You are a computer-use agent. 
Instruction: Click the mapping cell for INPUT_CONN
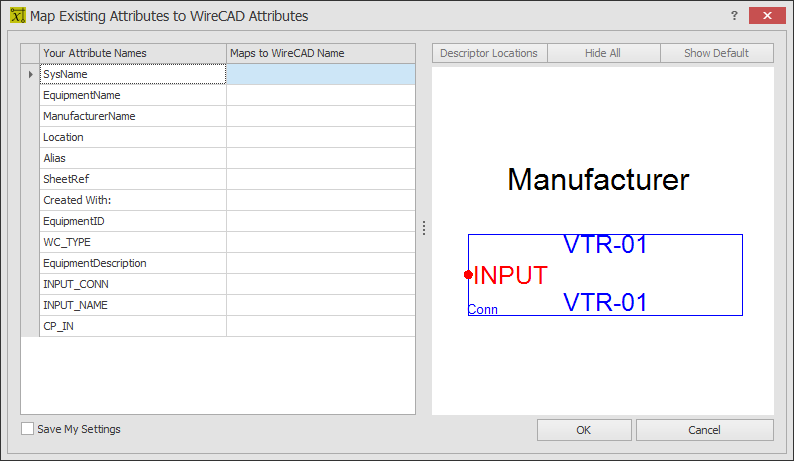(321, 284)
